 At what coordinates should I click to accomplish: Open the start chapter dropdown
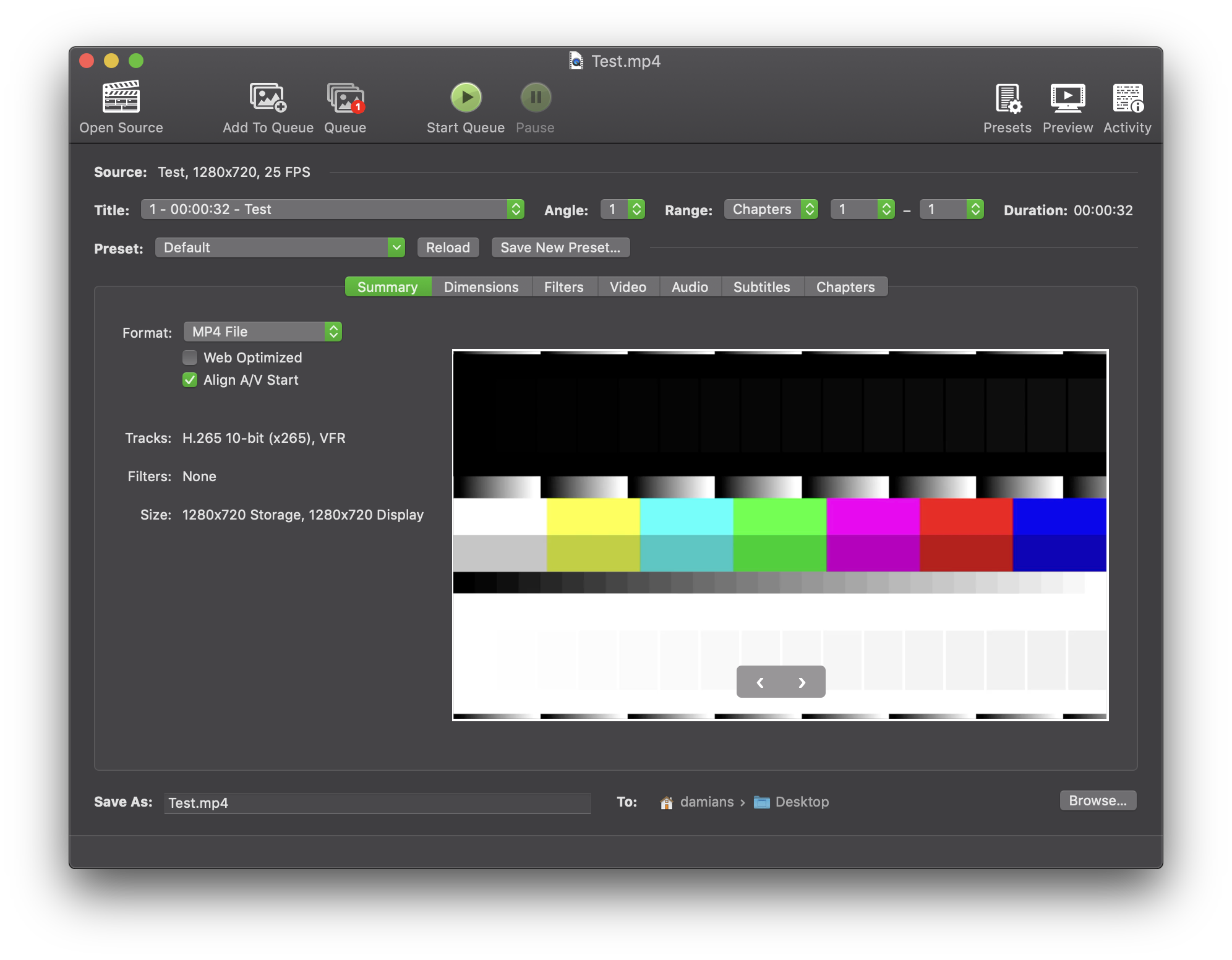[x=863, y=209]
